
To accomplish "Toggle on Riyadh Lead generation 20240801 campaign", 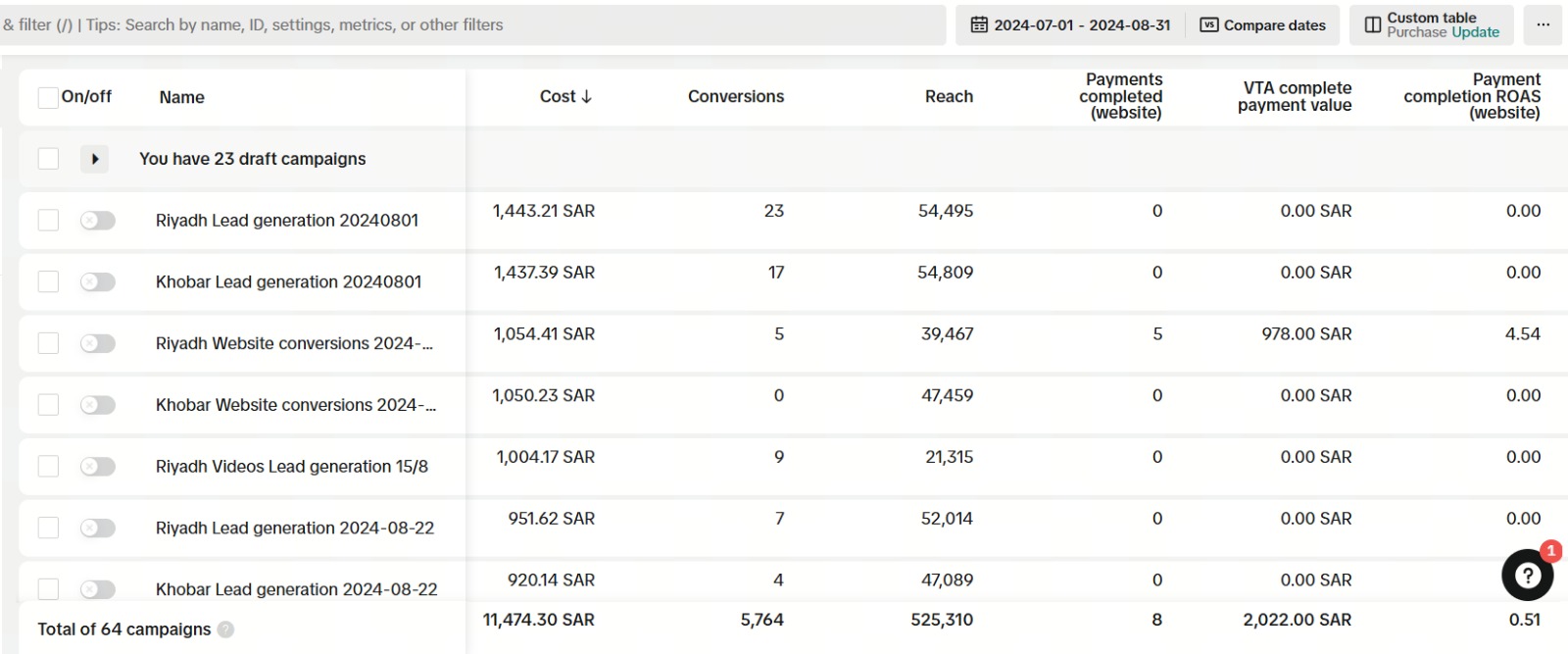I will (98, 221).
